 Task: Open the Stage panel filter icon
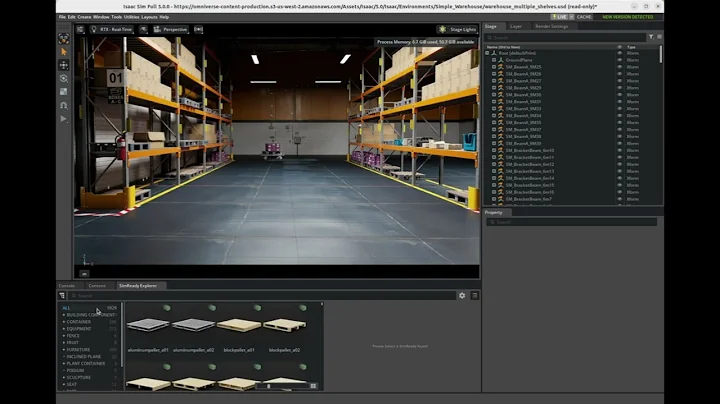pos(651,37)
